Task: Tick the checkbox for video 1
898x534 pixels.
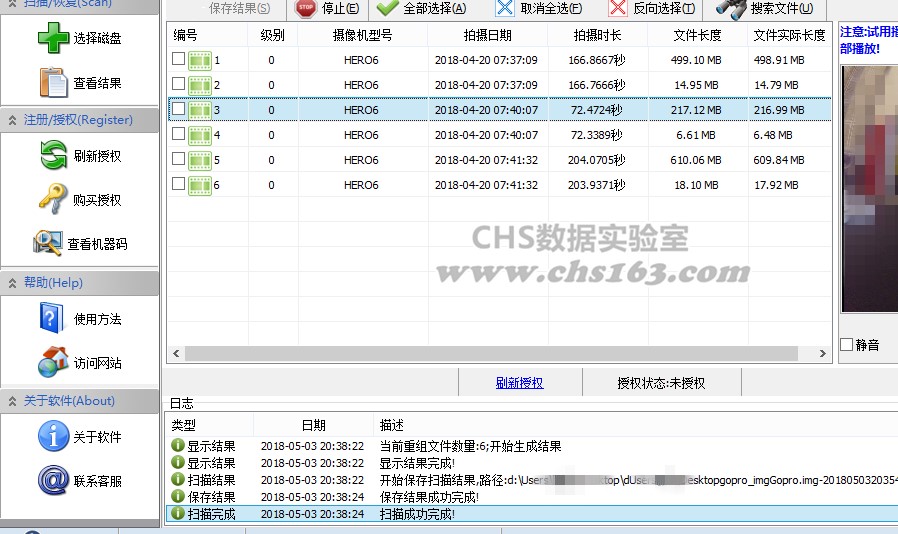Action: click(x=179, y=58)
